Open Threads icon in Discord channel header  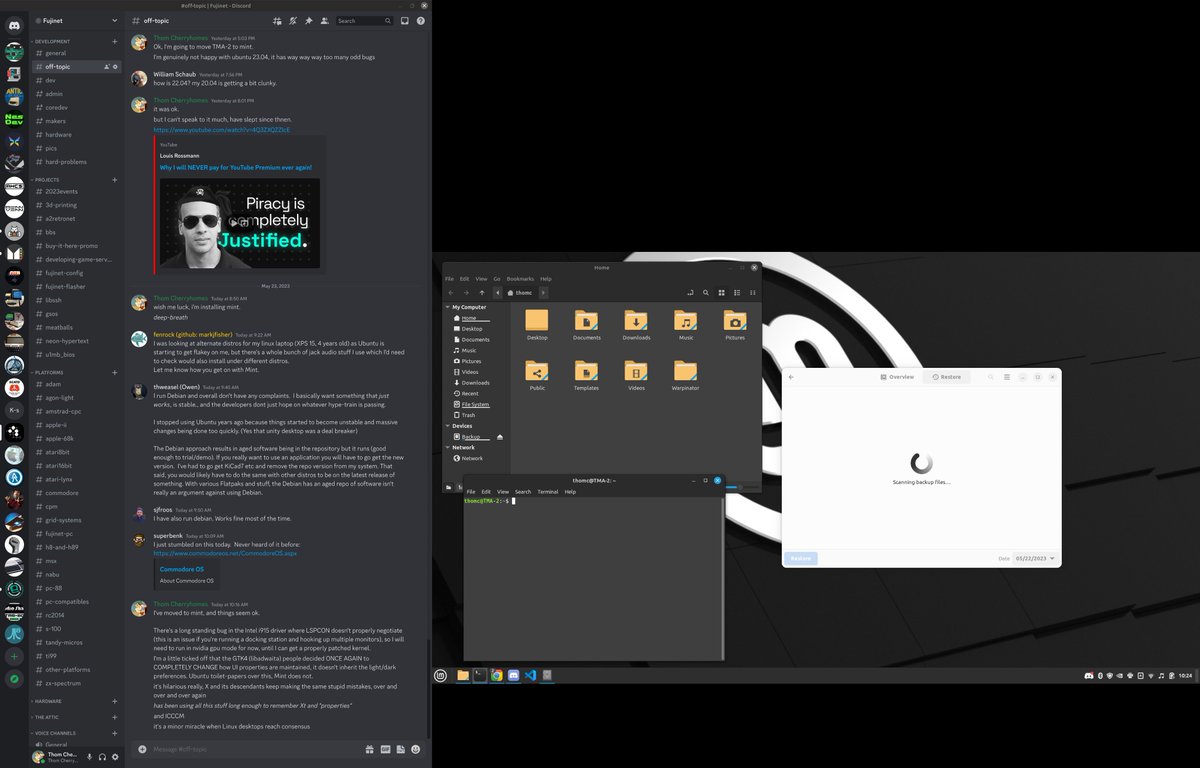coord(276,20)
